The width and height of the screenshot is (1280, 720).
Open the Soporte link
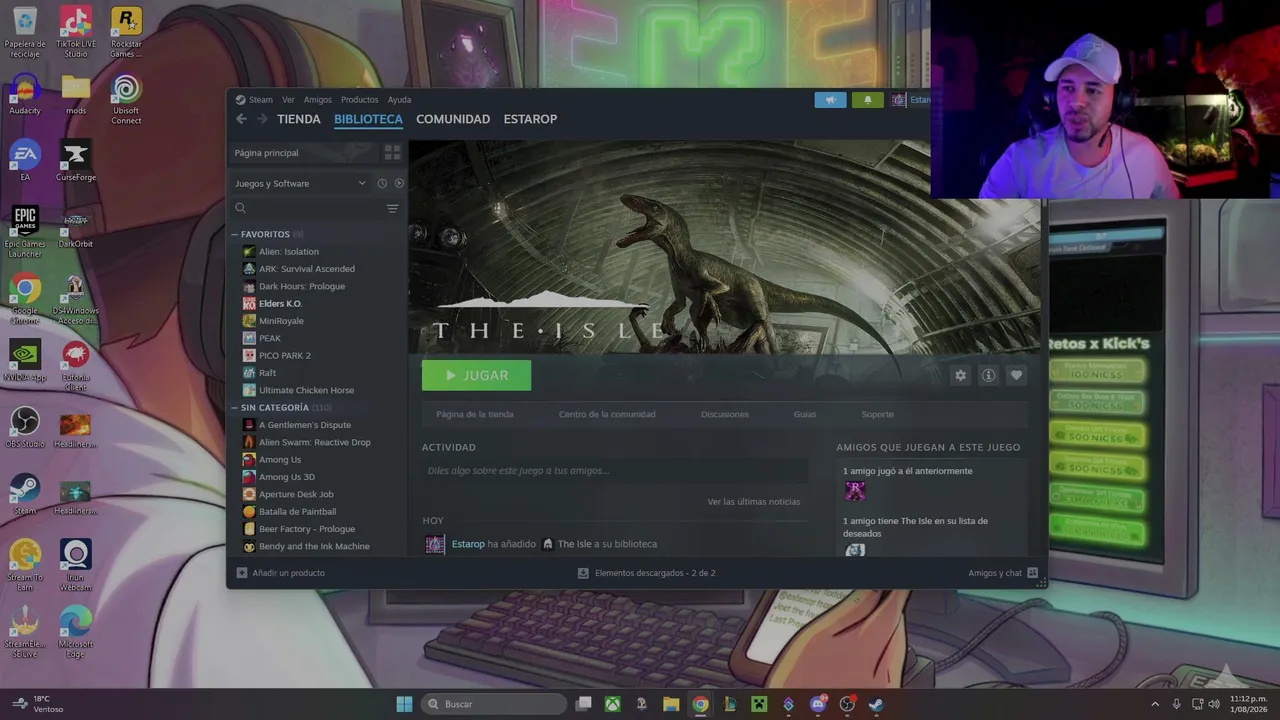[x=878, y=414]
